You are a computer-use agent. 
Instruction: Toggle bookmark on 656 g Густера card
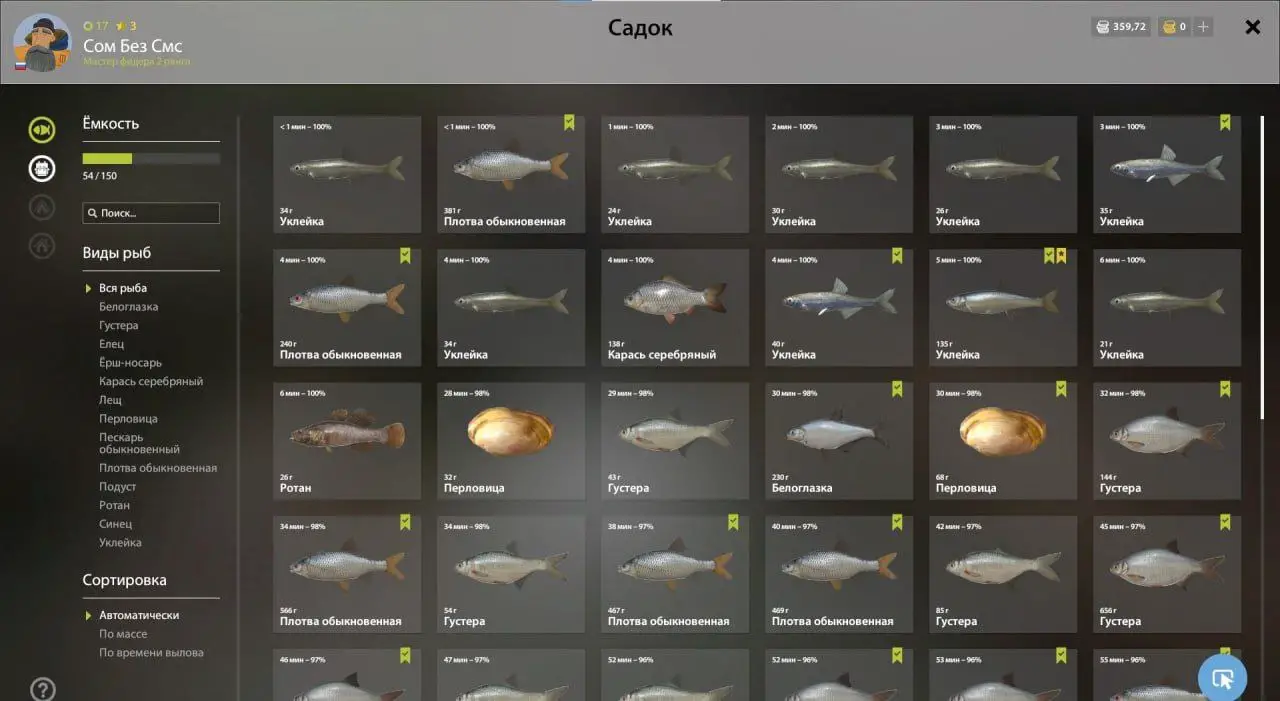(1225, 522)
